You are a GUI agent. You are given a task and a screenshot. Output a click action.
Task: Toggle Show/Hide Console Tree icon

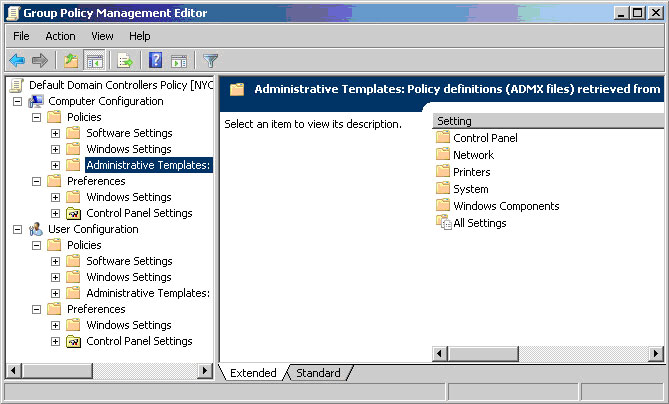(95, 60)
